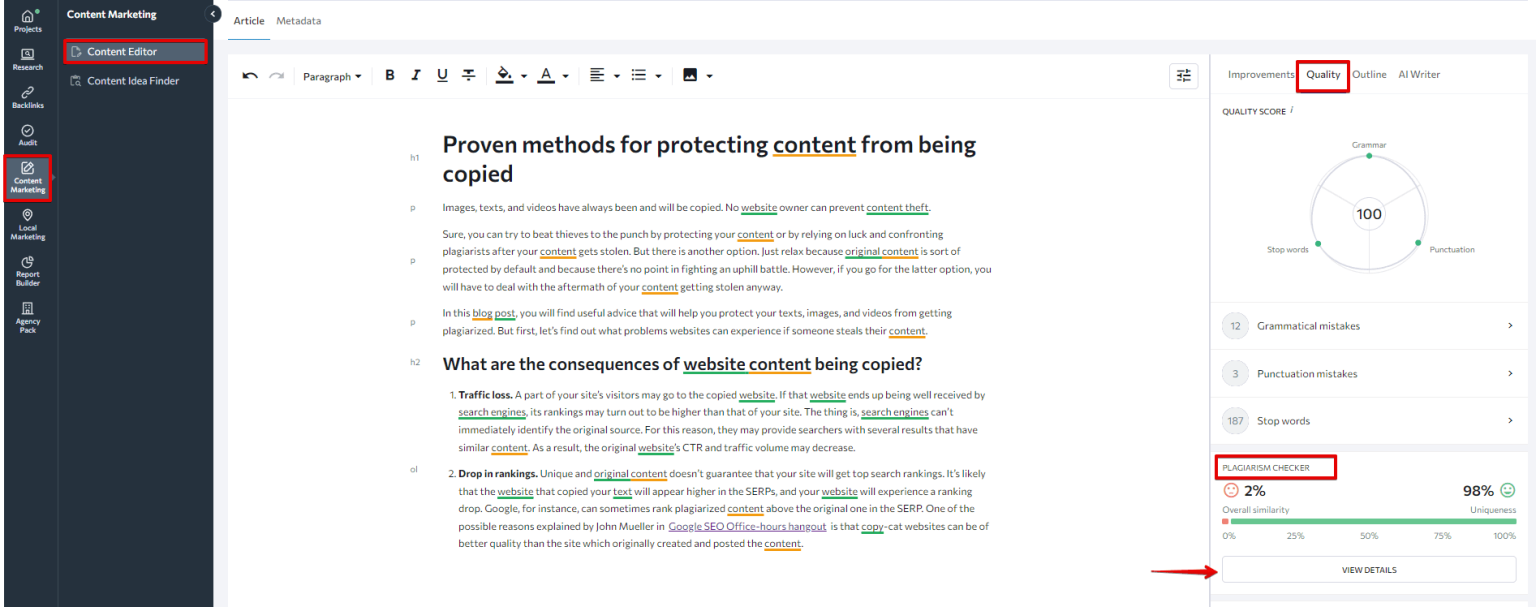Open the Paragraph style dropdown
The image size is (1536, 607).
pyautogui.click(x=331, y=75)
